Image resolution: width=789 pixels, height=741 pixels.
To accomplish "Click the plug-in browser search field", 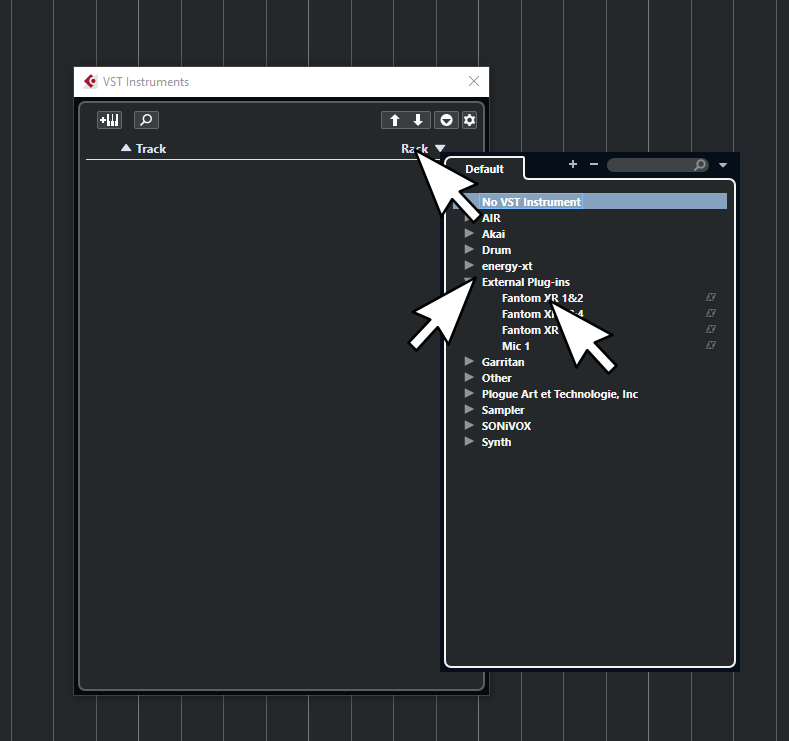I will click(658, 164).
